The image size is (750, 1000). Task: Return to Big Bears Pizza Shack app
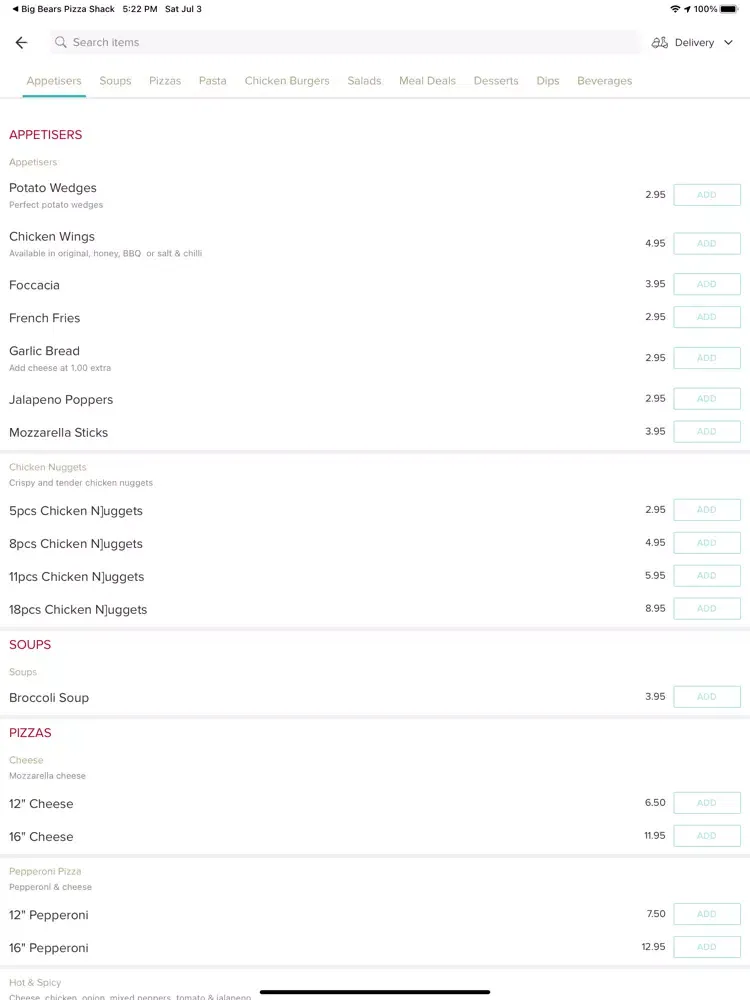pyautogui.click(x=63, y=9)
